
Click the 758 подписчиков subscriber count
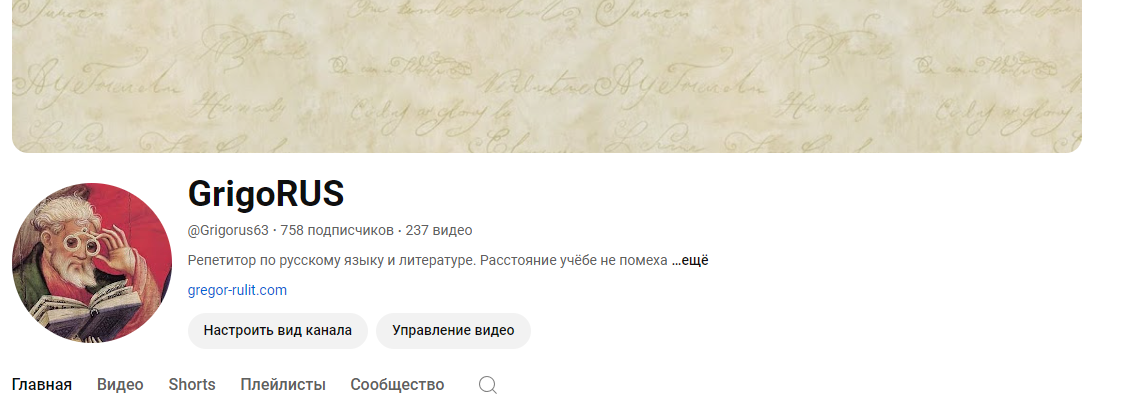coord(337,230)
